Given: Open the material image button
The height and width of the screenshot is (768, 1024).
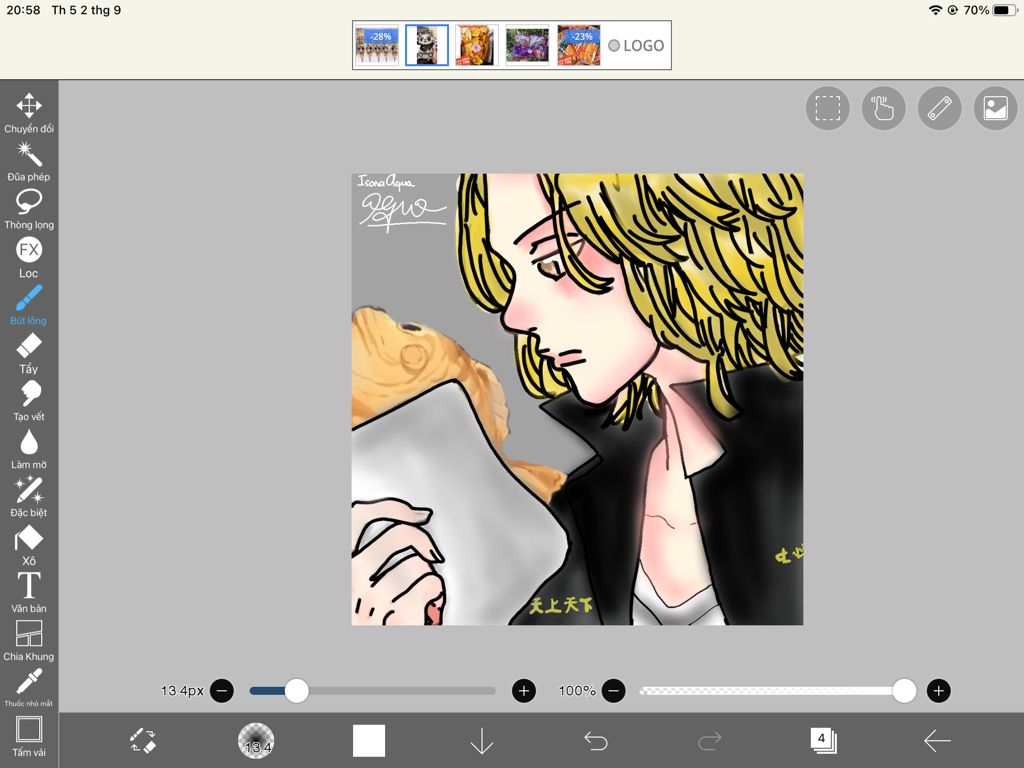Looking at the screenshot, I should [x=995, y=108].
